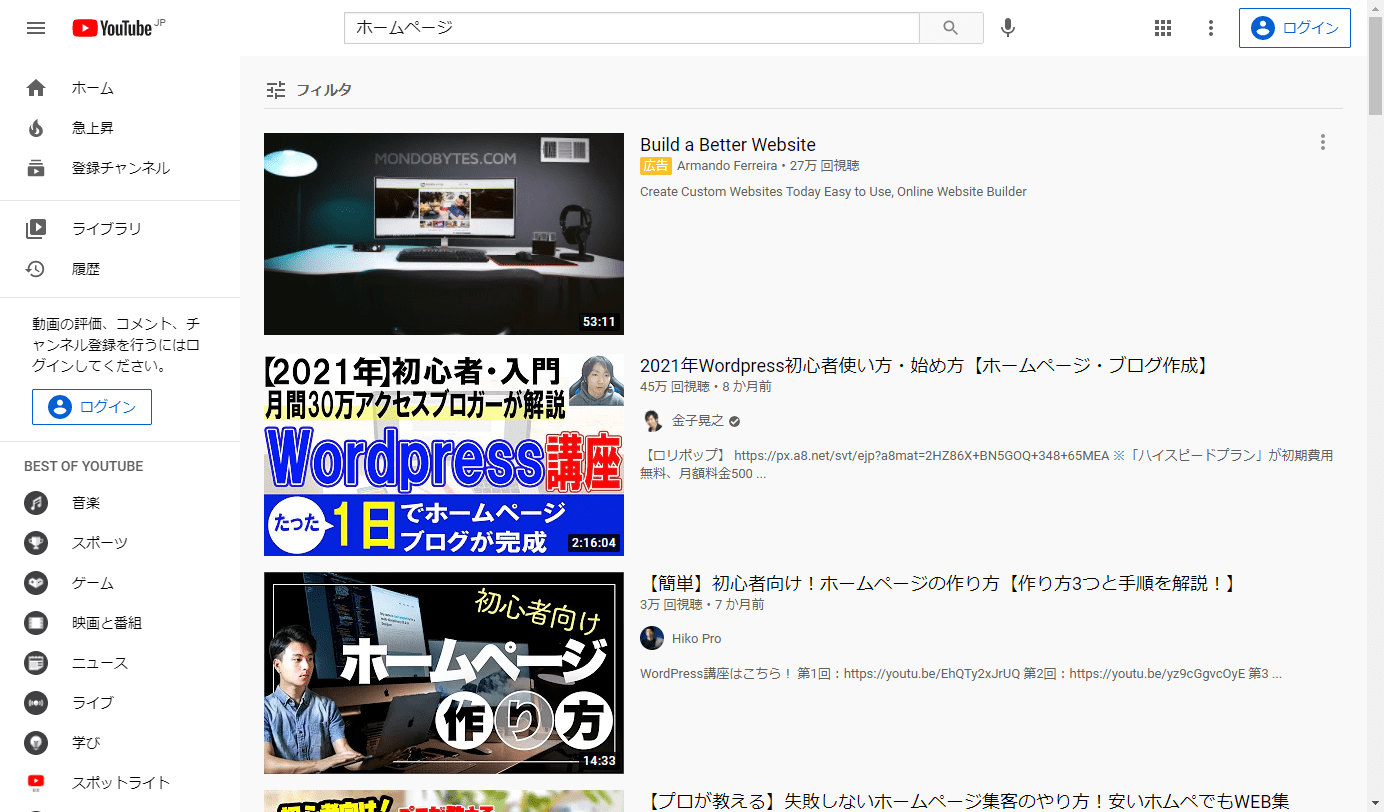Open three-dot menu for ad result
1384x812 pixels.
point(1323,142)
